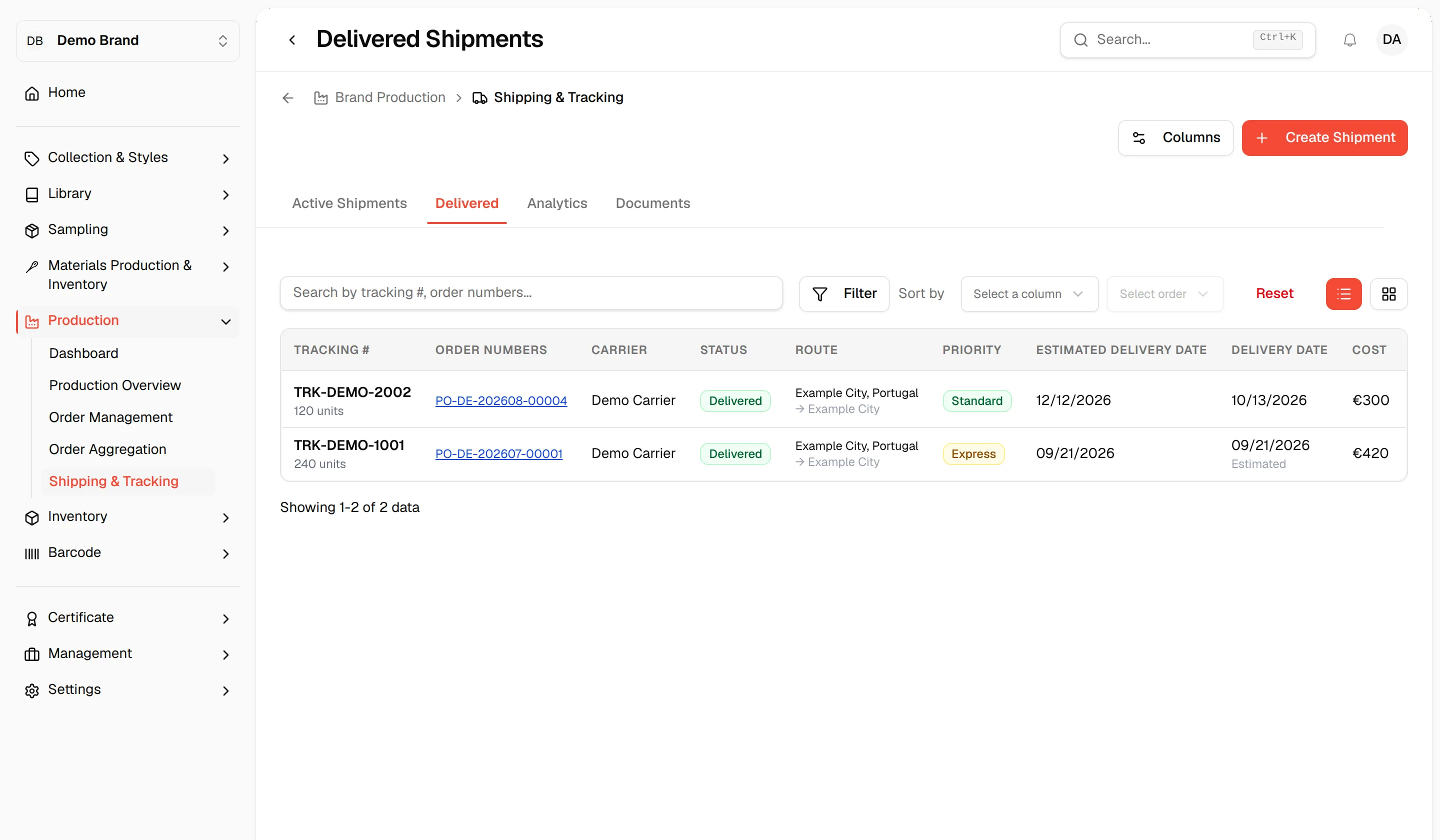Click the breadcrumb back arrow icon
The height and width of the screenshot is (840, 1440).
[x=288, y=98]
